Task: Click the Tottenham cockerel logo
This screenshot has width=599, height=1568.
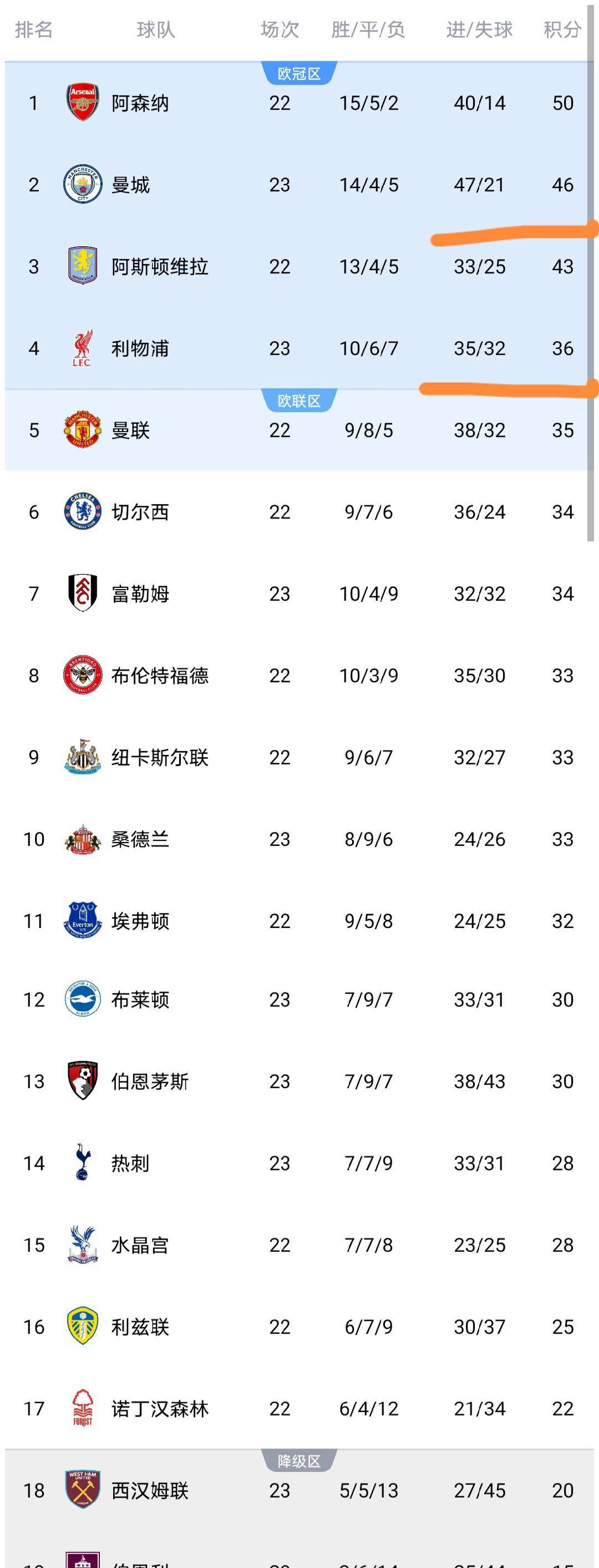Action: click(x=82, y=1163)
